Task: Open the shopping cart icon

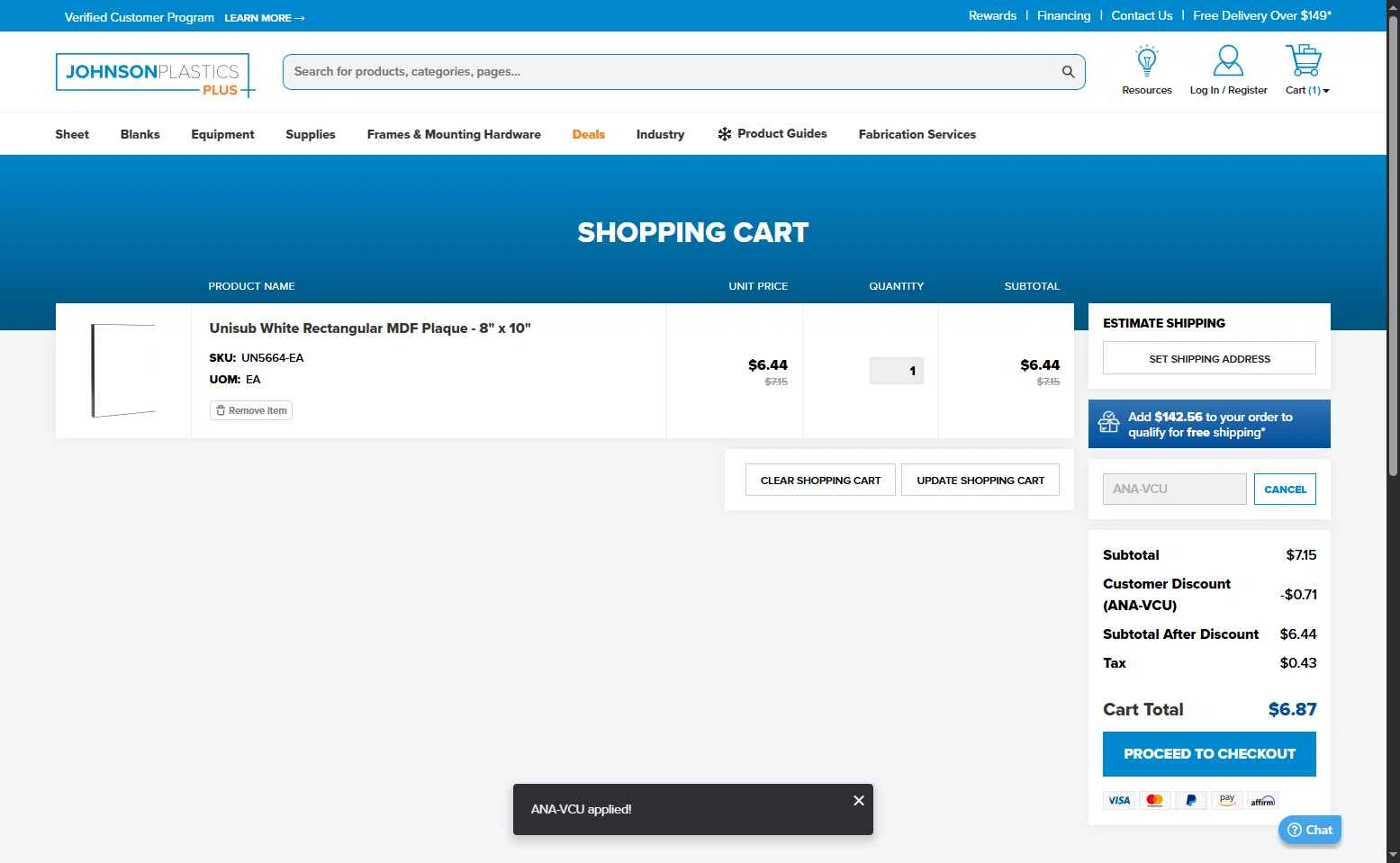Action: coord(1303,60)
